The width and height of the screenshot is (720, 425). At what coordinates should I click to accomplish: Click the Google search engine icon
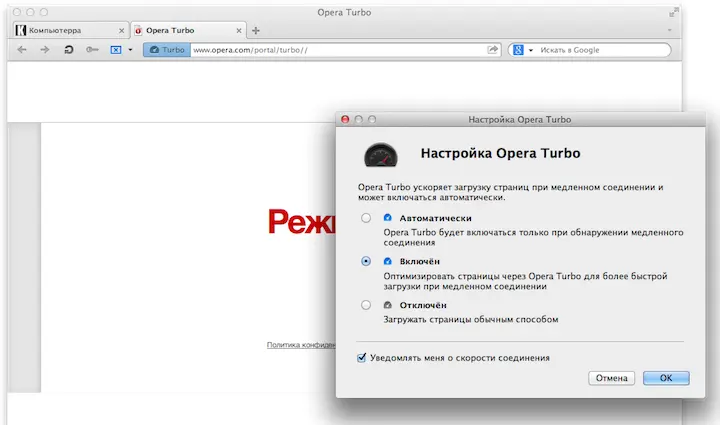click(x=519, y=50)
